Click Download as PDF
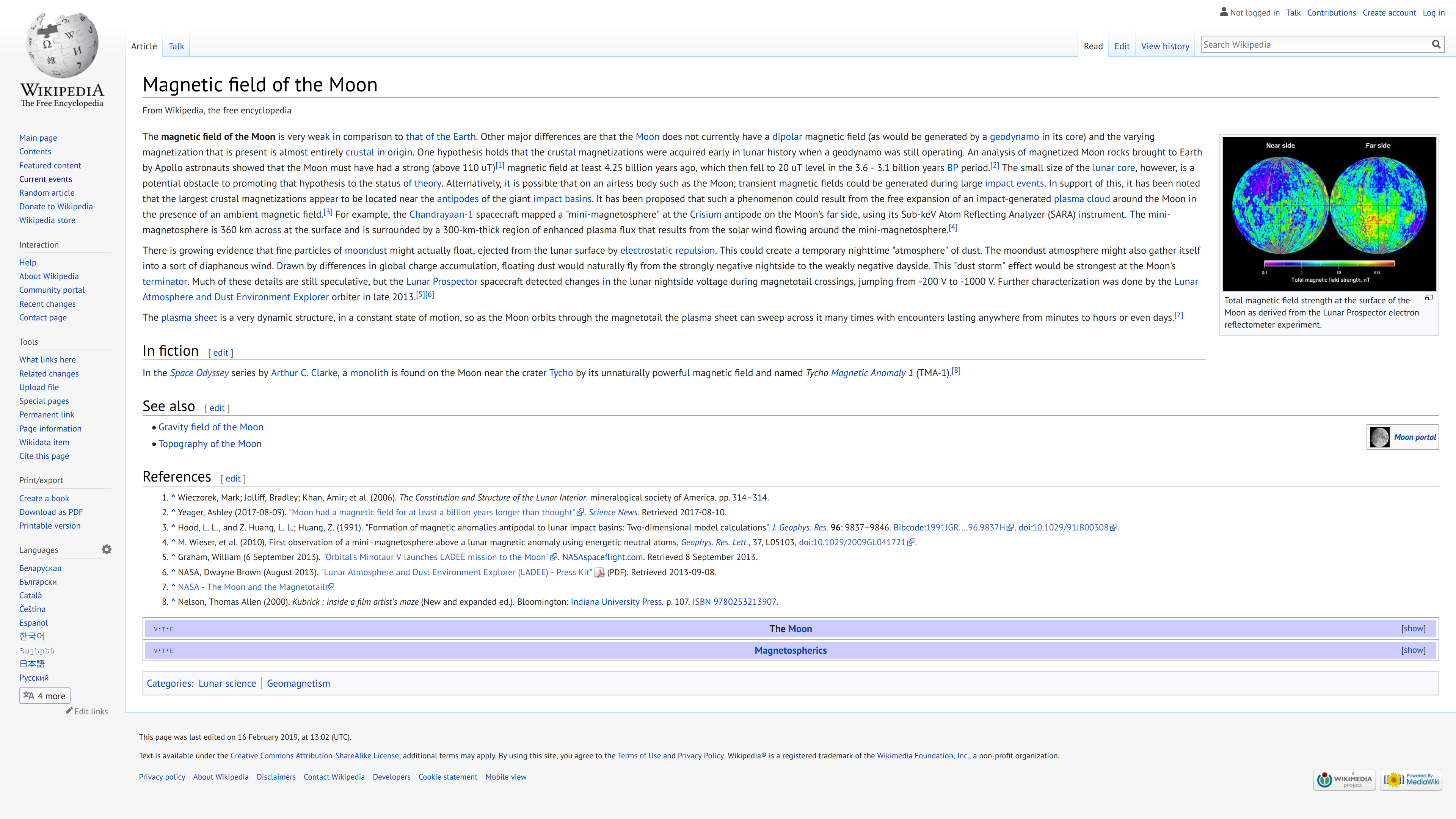Viewport: 1456px width, 819px height. [51, 512]
